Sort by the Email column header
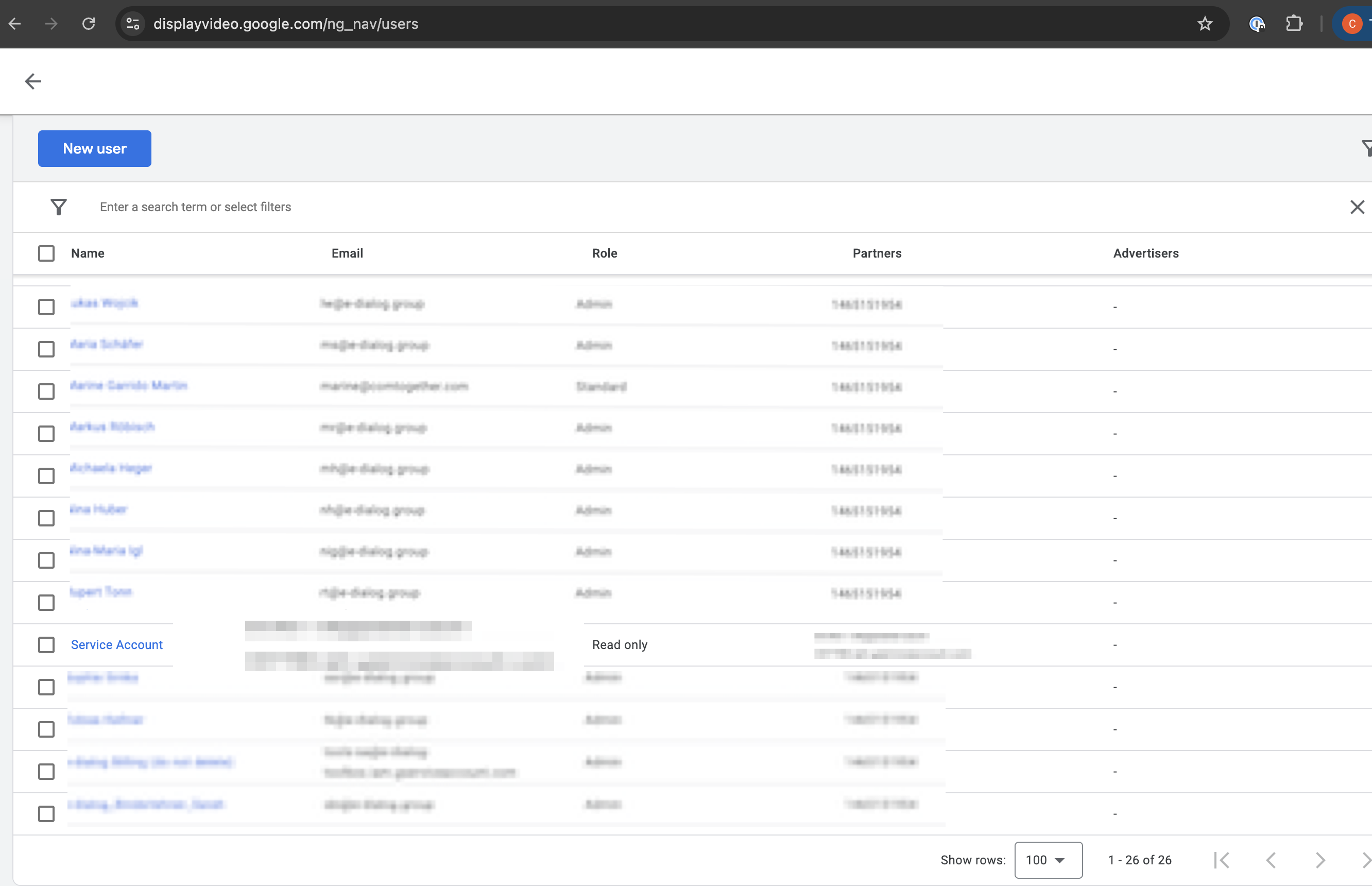1372x886 pixels. 348,253
